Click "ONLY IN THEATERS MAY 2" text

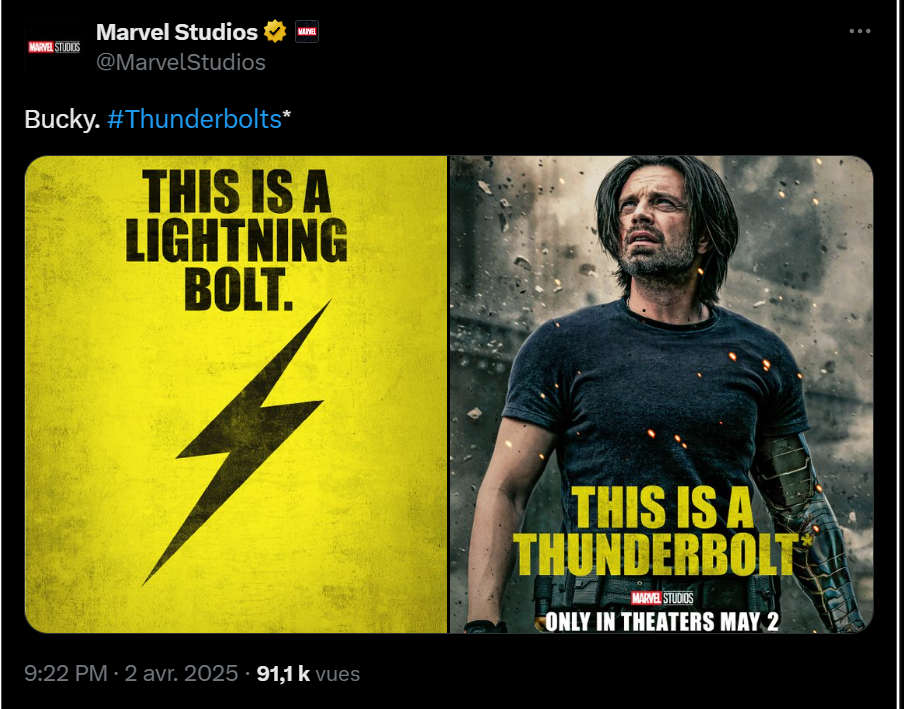662,621
